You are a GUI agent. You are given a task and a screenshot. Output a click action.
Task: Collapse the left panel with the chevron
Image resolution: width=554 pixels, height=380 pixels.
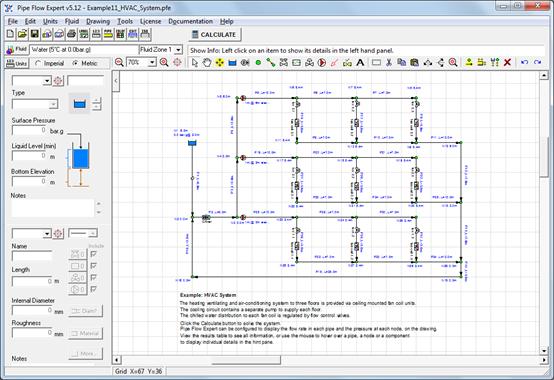(x=116, y=81)
